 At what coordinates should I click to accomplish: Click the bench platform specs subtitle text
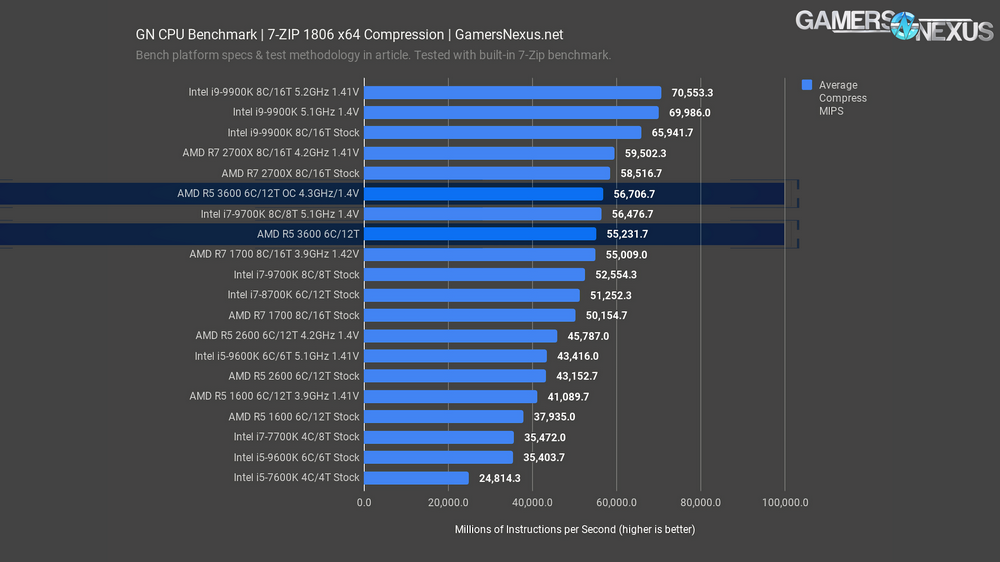tap(373, 55)
